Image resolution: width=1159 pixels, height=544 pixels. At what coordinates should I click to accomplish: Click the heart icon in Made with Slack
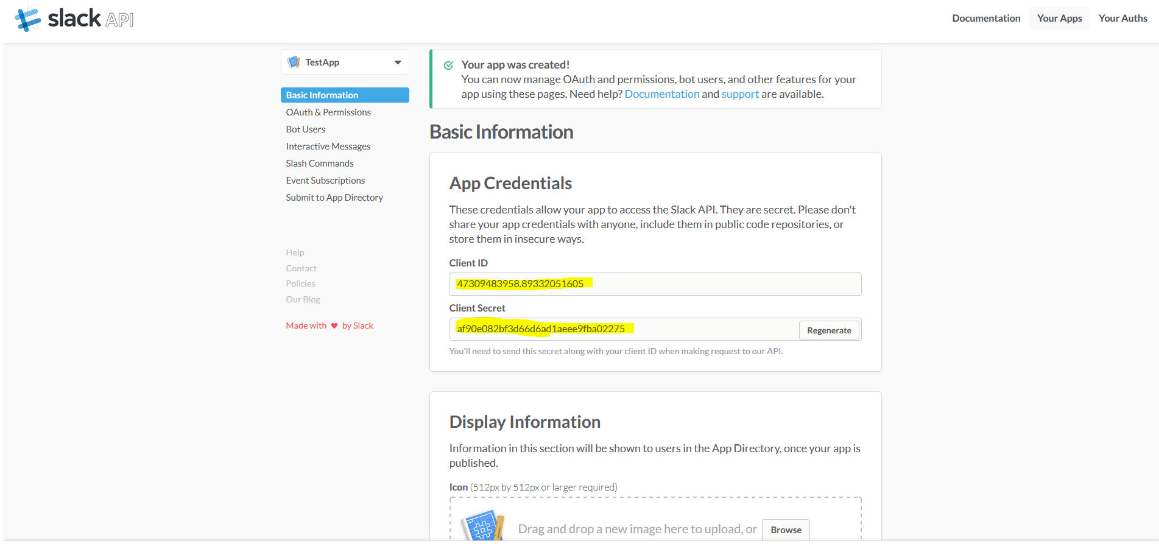334,325
